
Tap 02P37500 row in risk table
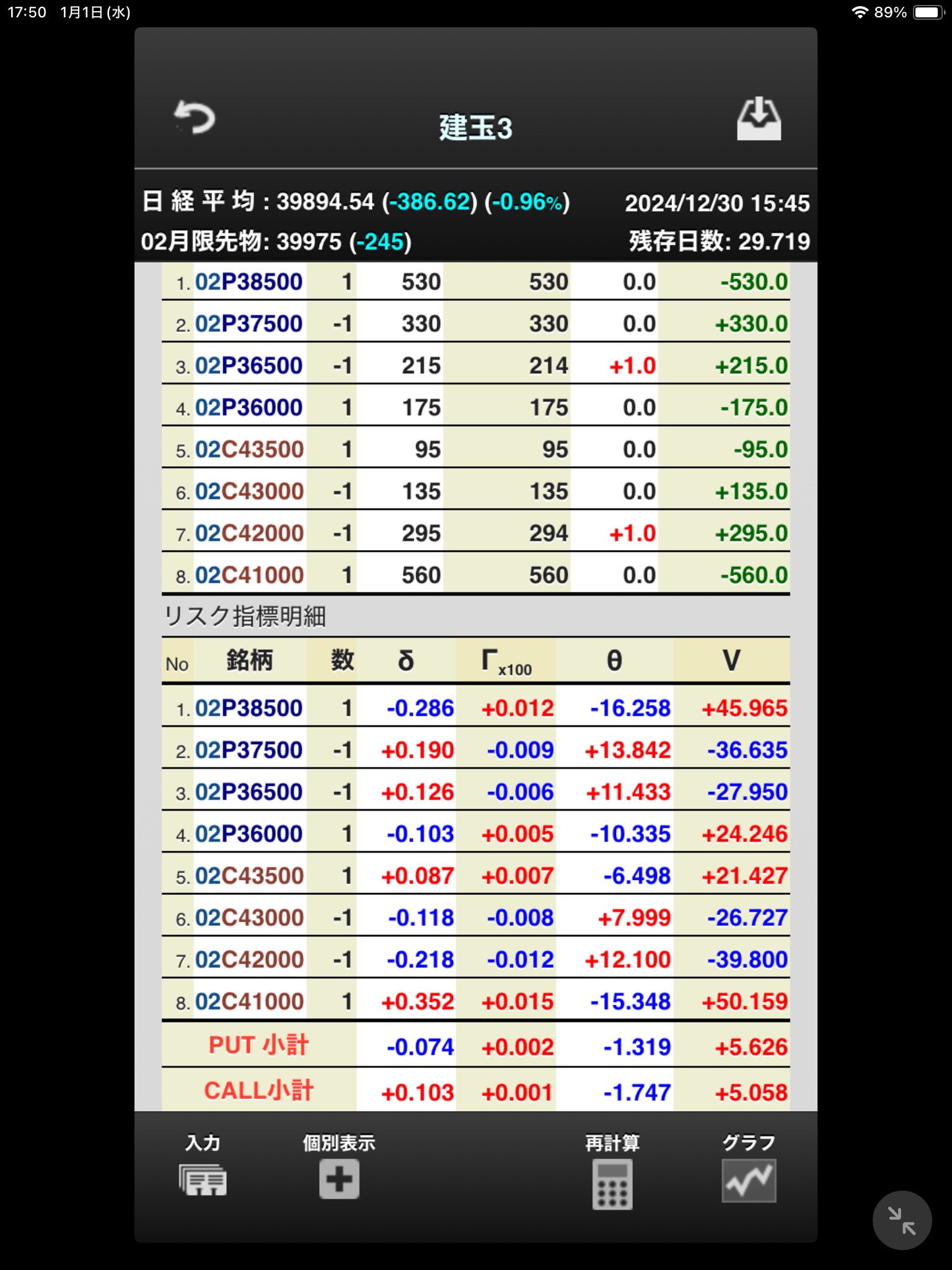pyautogui.click(x=249, y=750)
